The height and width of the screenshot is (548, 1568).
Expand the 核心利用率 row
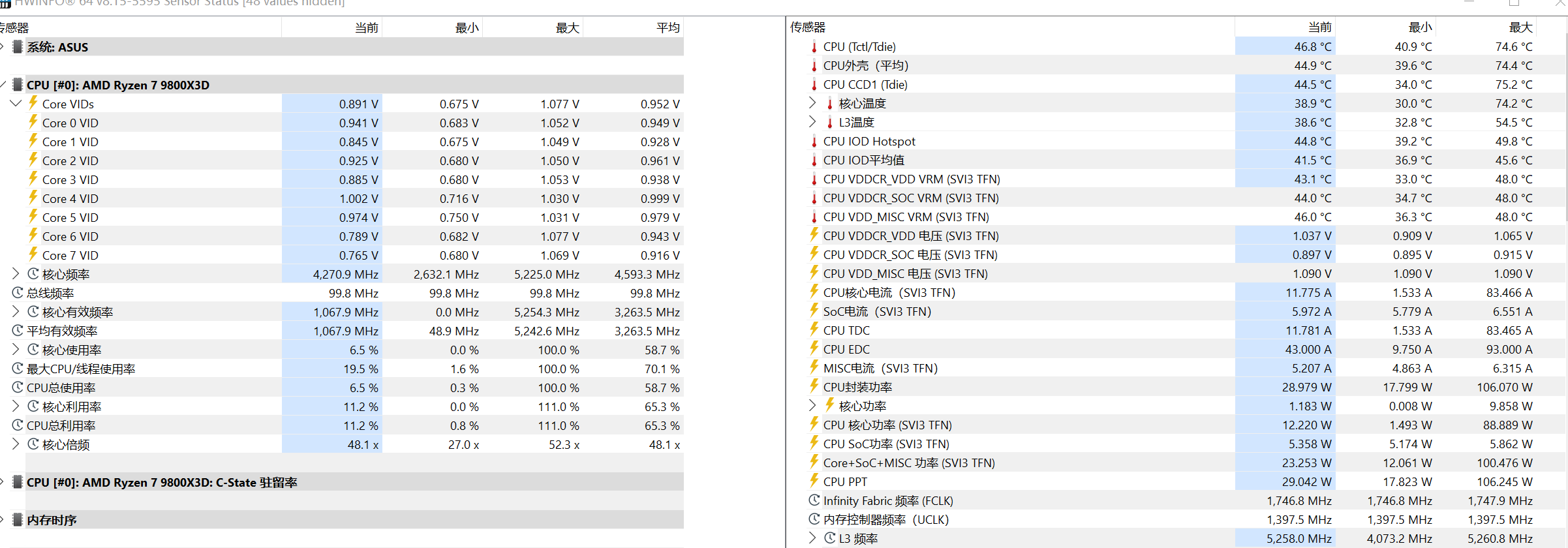coord(16,406)
